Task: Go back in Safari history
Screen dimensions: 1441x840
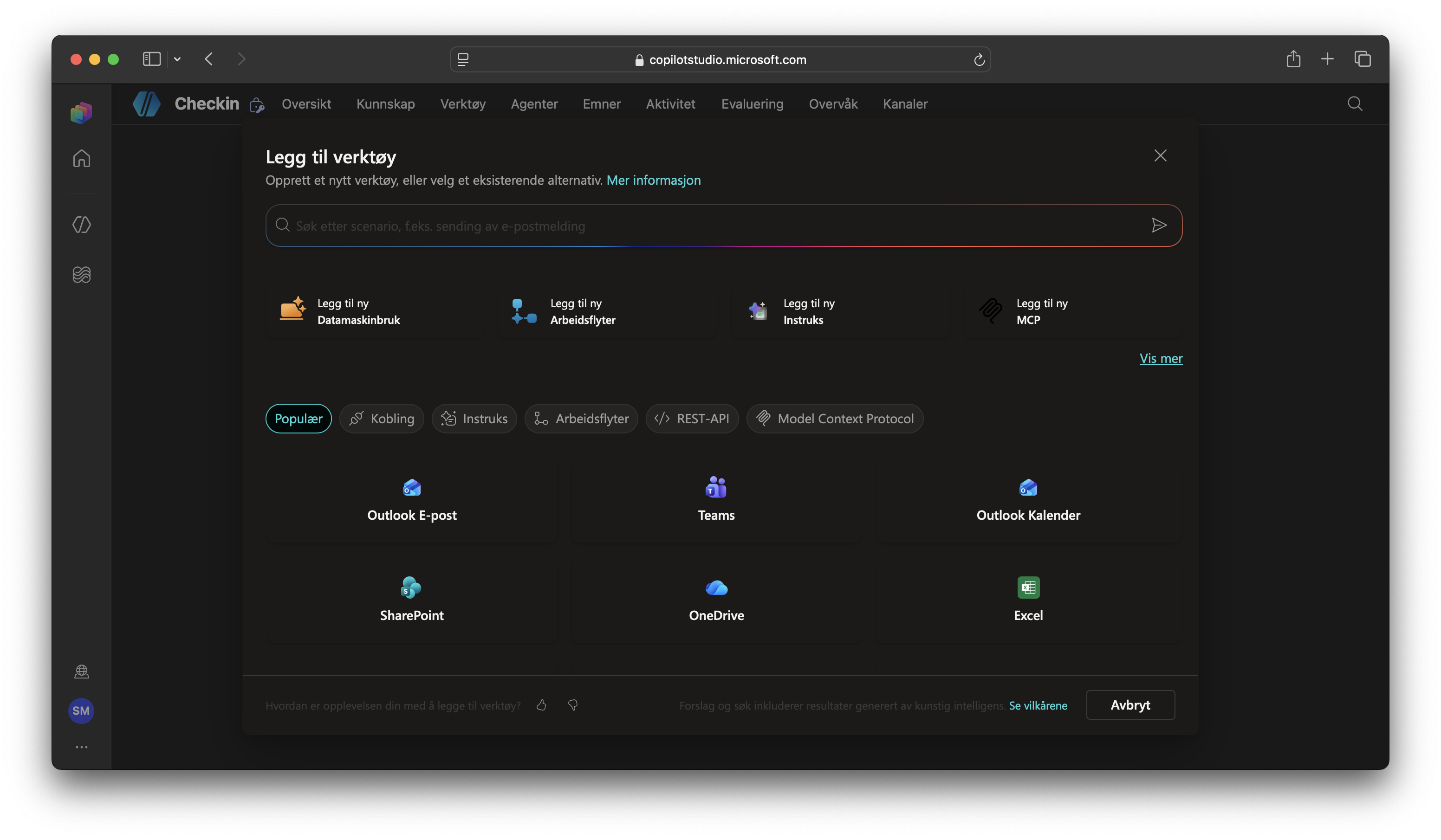Action: click(x=209, y=59)
